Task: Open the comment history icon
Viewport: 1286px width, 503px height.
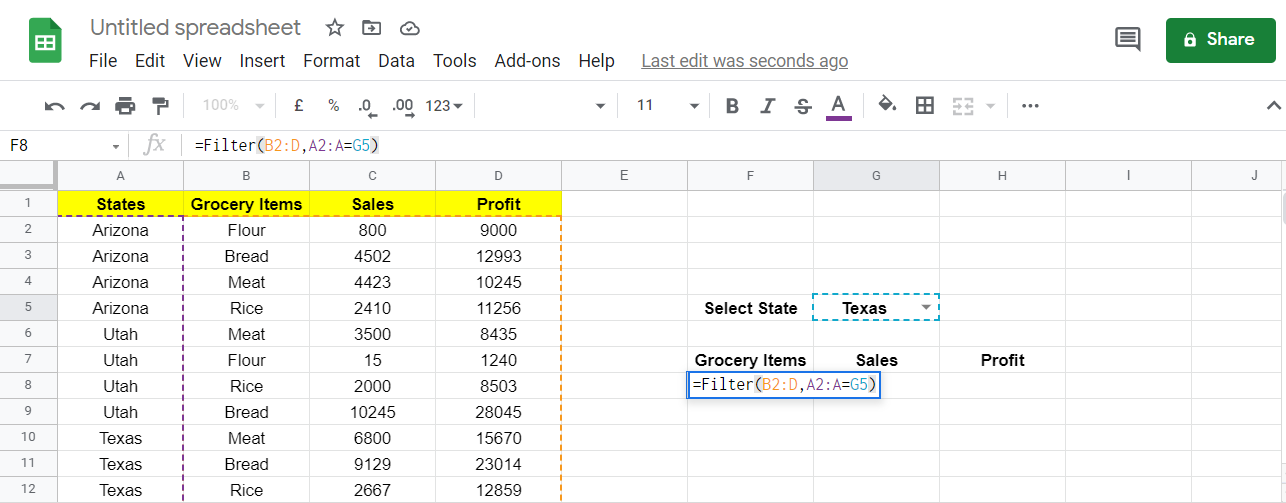Action: tap(1128, 39)
